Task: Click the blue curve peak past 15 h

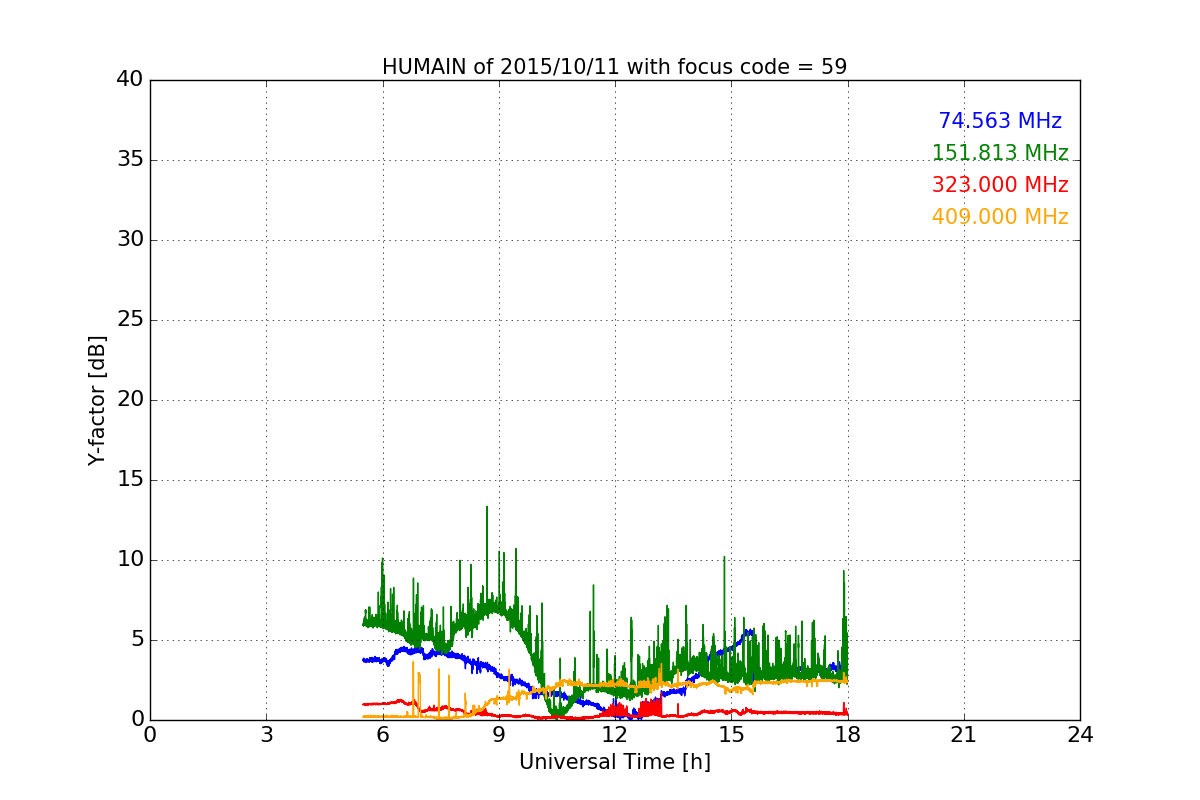Action: 748,632
